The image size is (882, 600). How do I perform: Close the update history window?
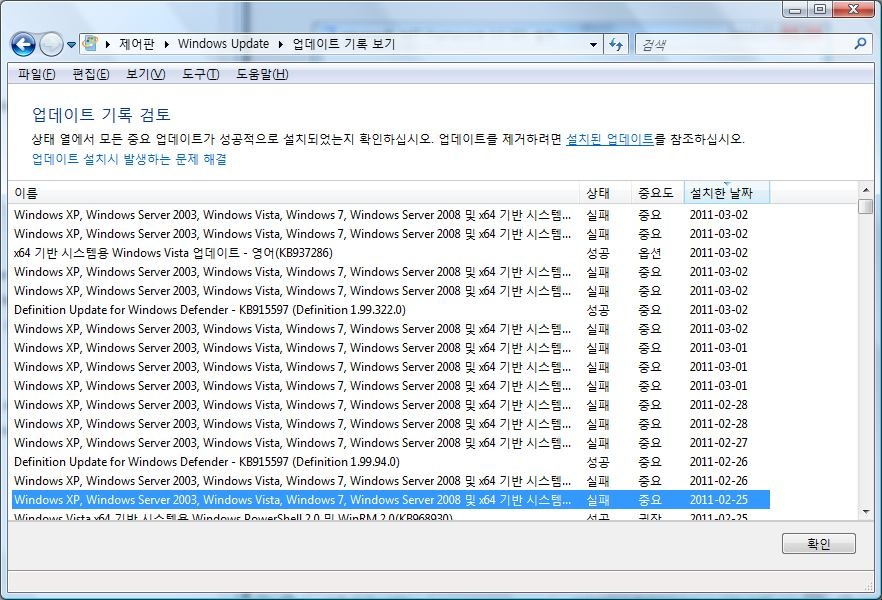tap(853, 10)
